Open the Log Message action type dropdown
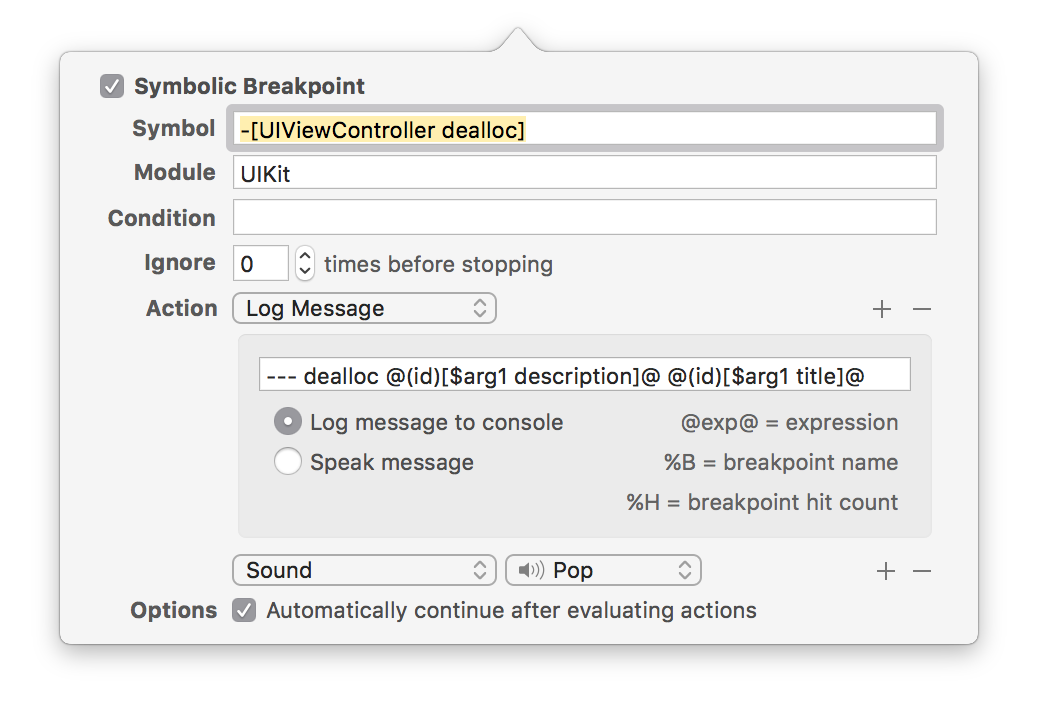Image resolution: width=1038 pixels, height=712 pixels. coord(364,308)
